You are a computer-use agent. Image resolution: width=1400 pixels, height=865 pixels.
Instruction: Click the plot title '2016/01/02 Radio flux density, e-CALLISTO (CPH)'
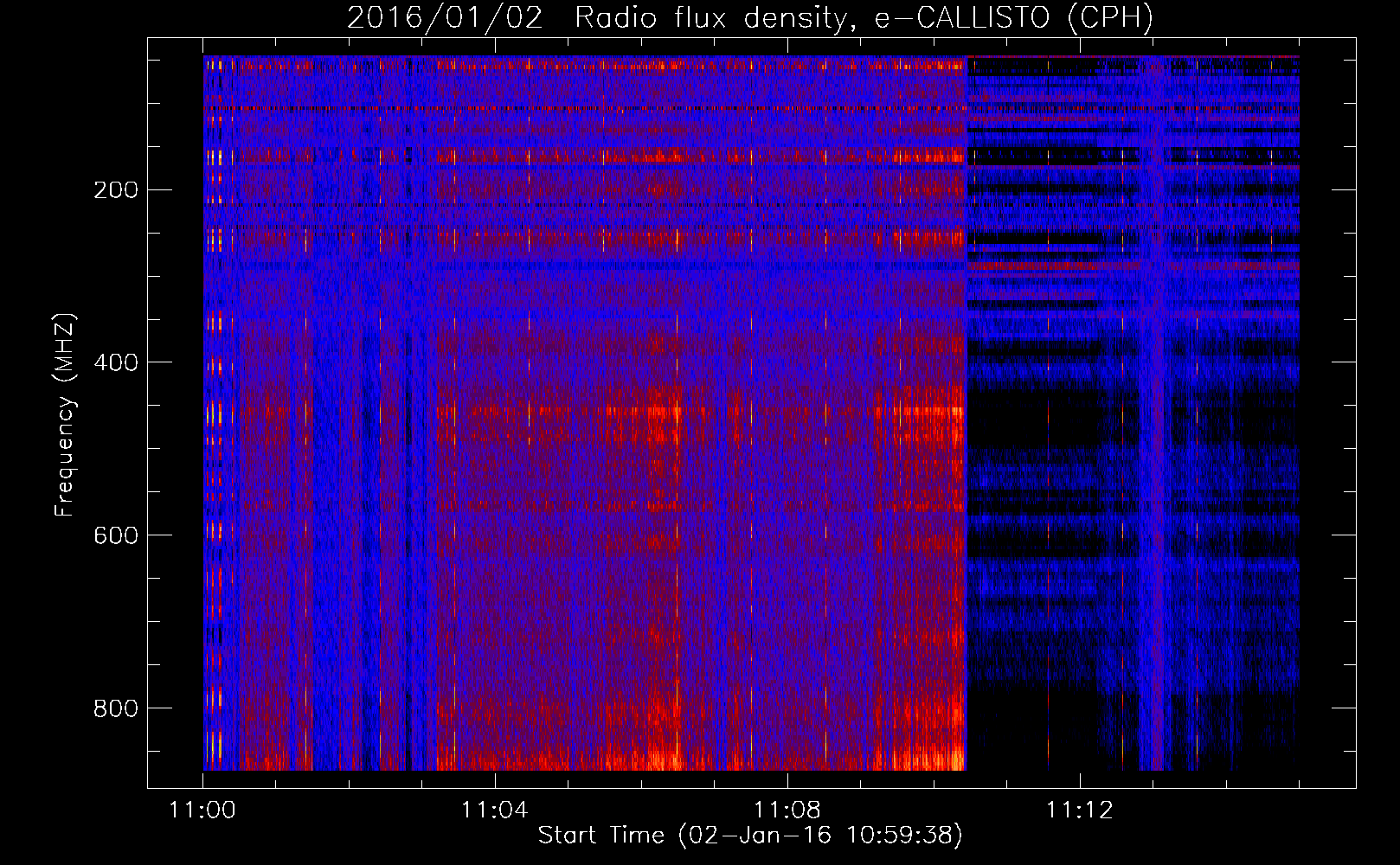point(750,17)
